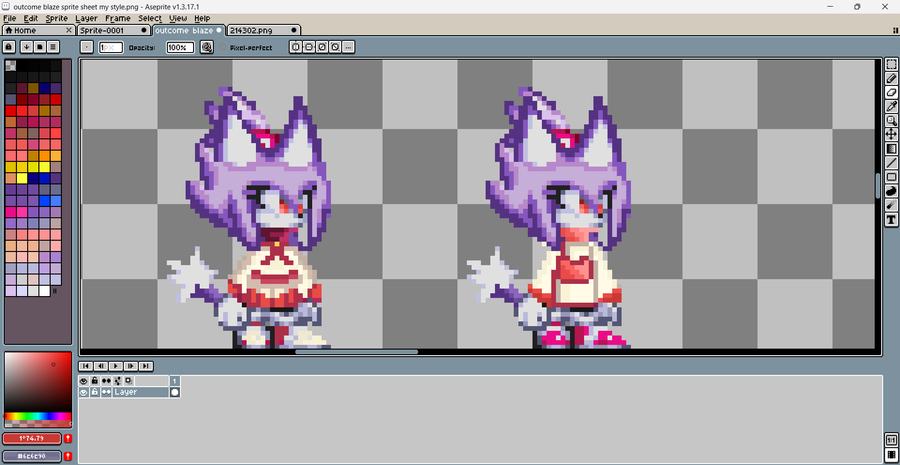The image size is (900, 465).
Task: Open the symmetry more options button
Action: coord(348,47)
